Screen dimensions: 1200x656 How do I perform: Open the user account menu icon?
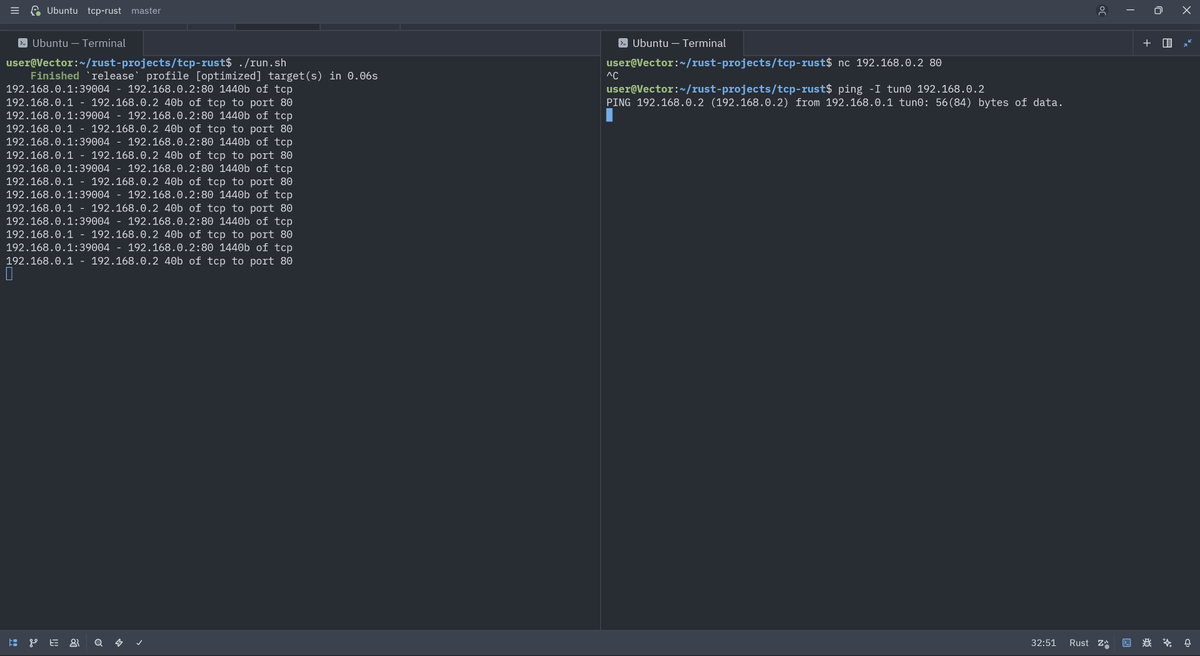point(1102,10)
